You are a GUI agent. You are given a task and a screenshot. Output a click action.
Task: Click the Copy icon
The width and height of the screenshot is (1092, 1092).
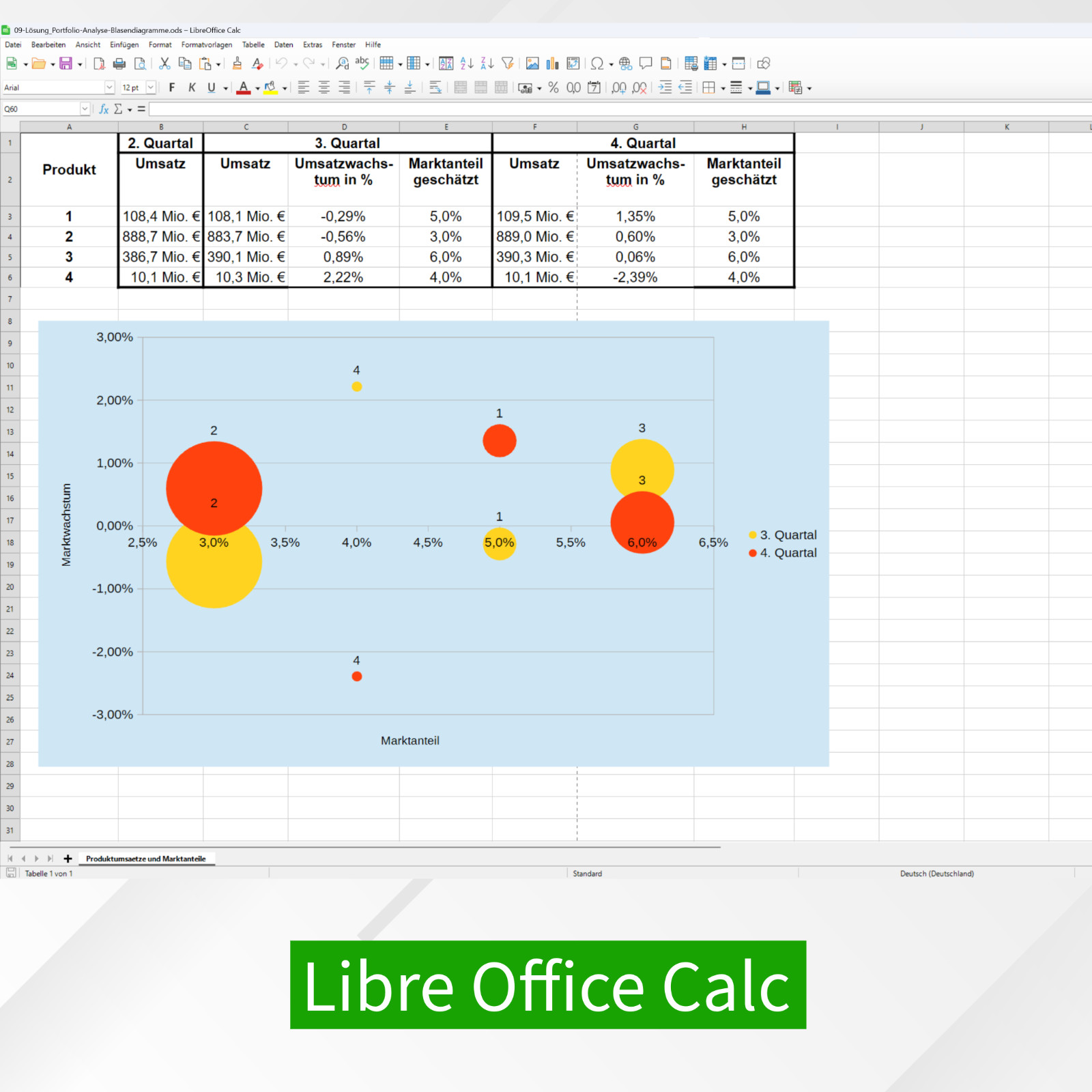(184, 63)
